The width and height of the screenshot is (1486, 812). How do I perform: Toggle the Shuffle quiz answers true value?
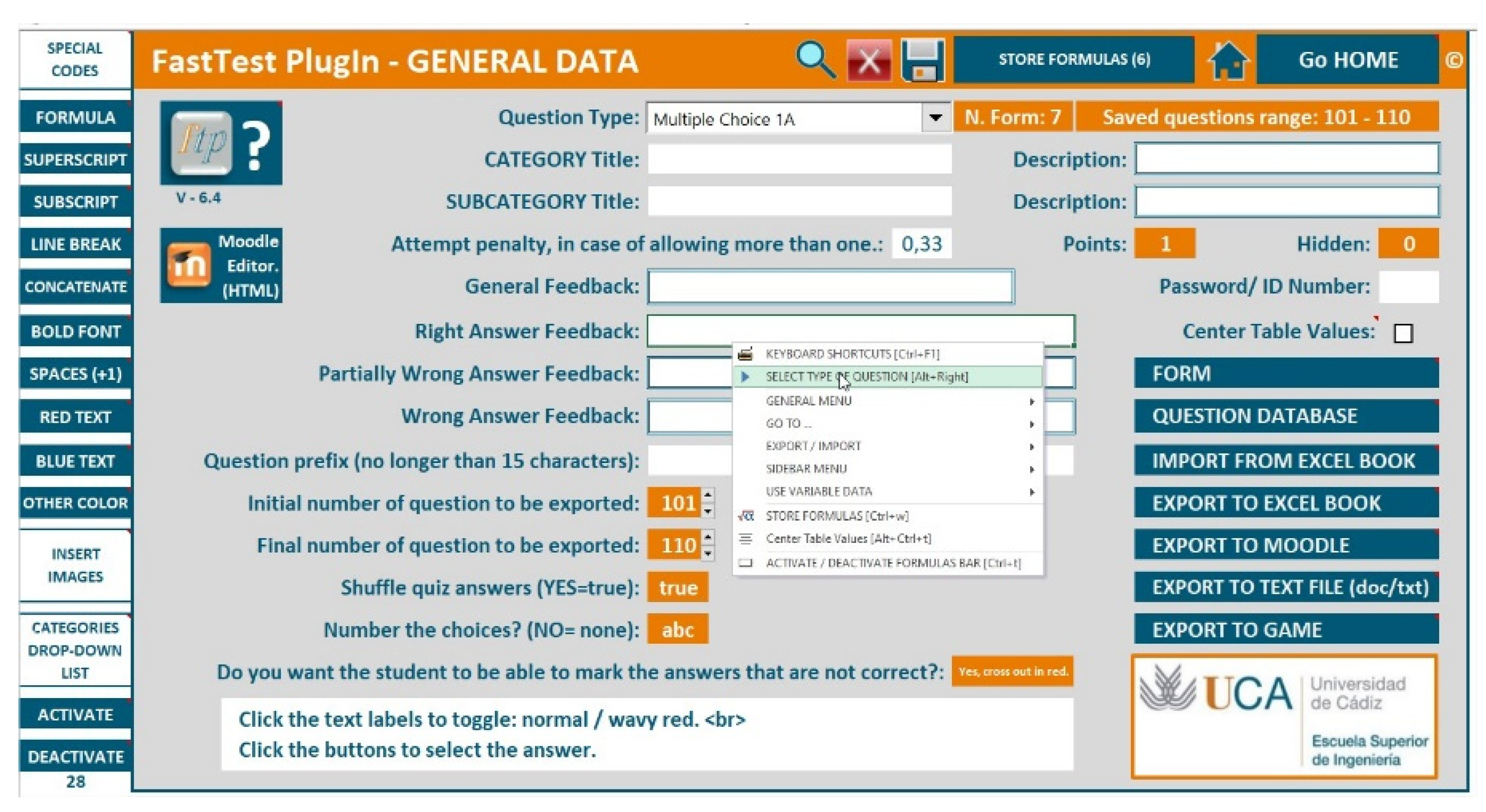coord(678,588)
